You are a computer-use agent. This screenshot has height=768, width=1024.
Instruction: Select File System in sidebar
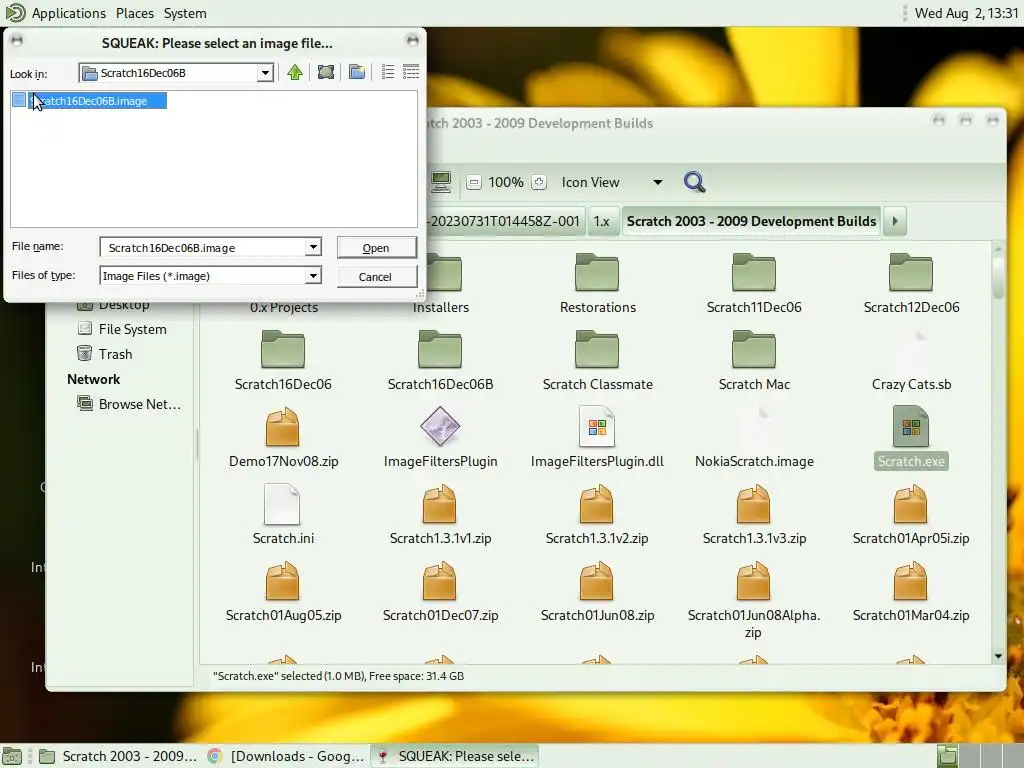(x=123, y=329)
